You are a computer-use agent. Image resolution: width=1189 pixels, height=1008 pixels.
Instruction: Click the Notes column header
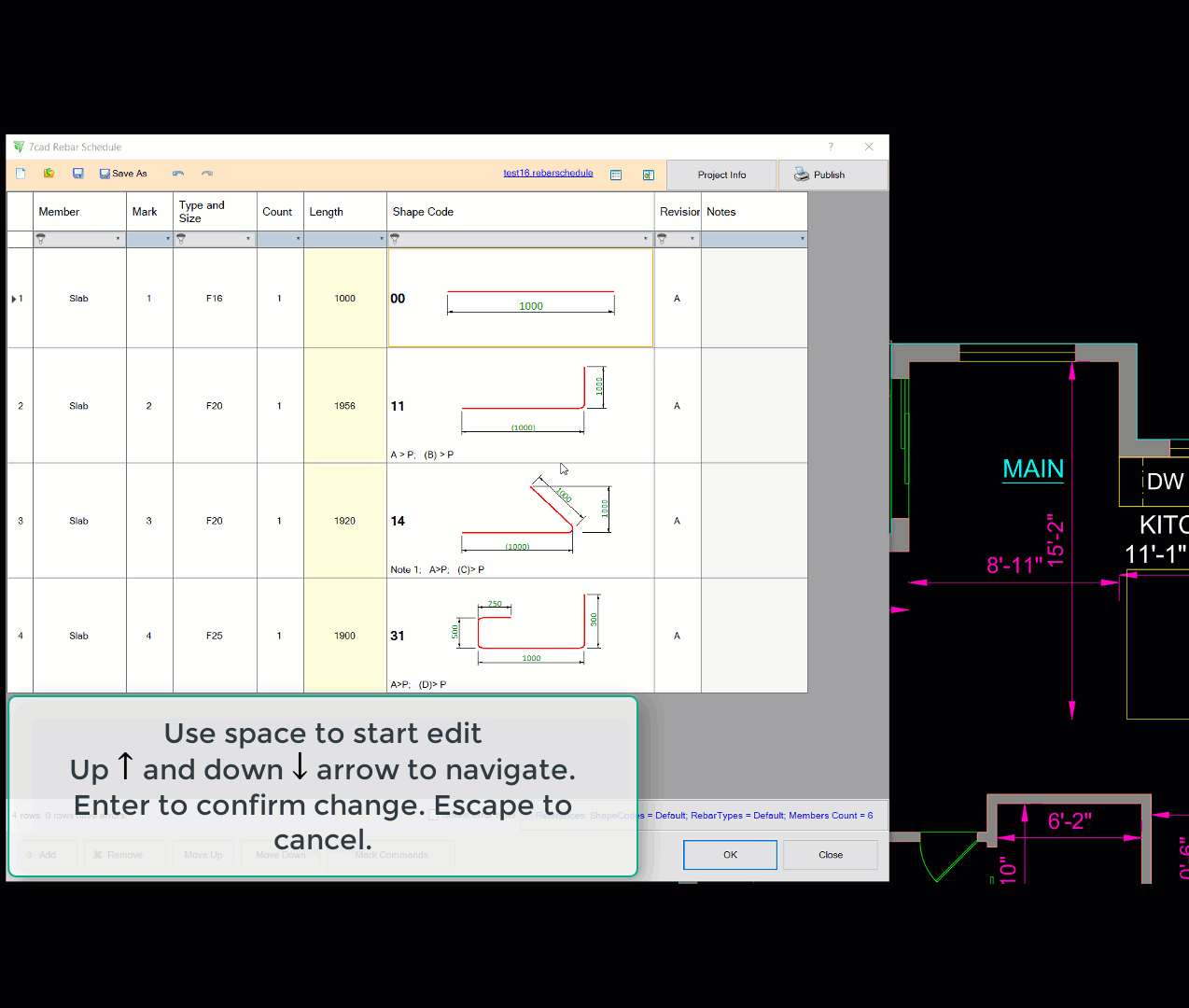tap(754, 212)
